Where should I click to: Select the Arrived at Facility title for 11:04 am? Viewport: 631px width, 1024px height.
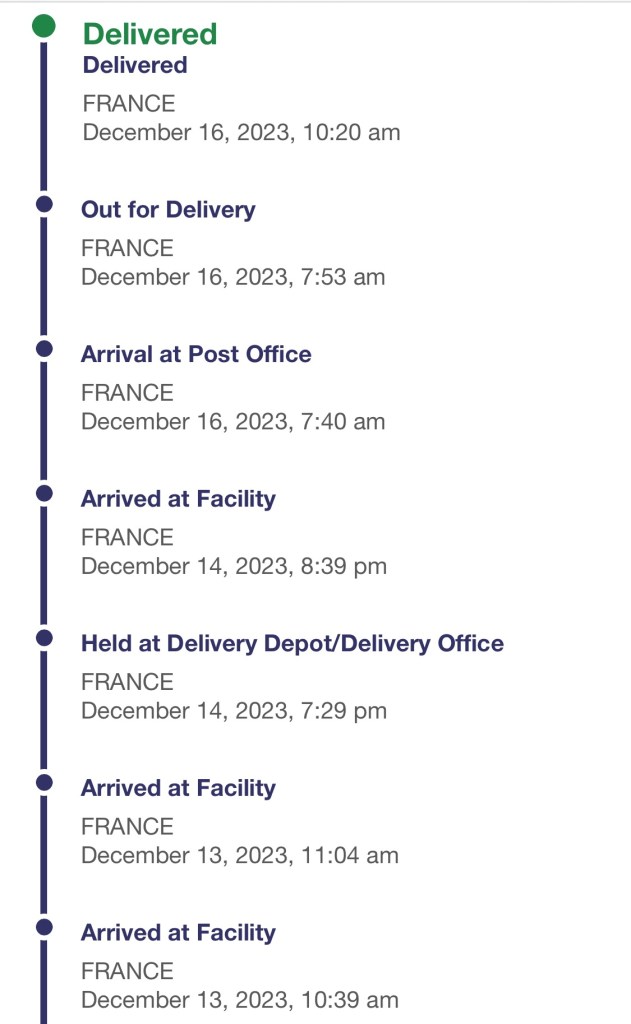(x=178, y=788)
